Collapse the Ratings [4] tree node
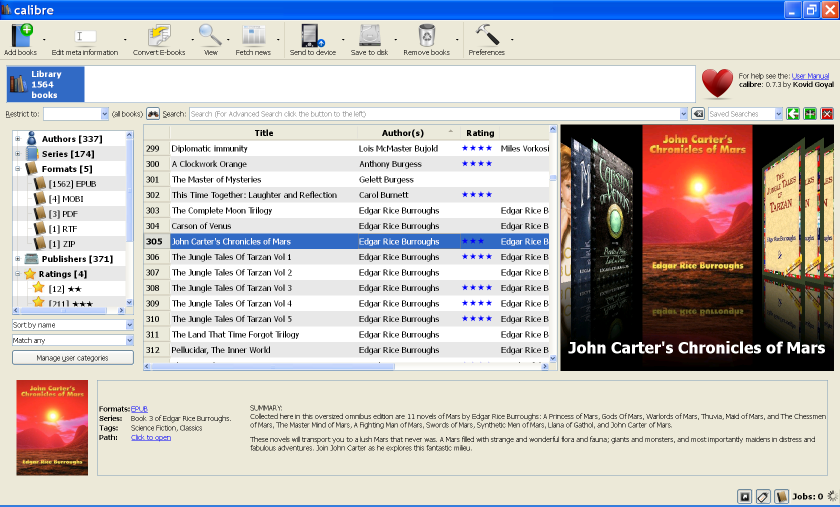The width and height of the screenshot is (840, 507). pyautogui.click(x=18, y=274)
